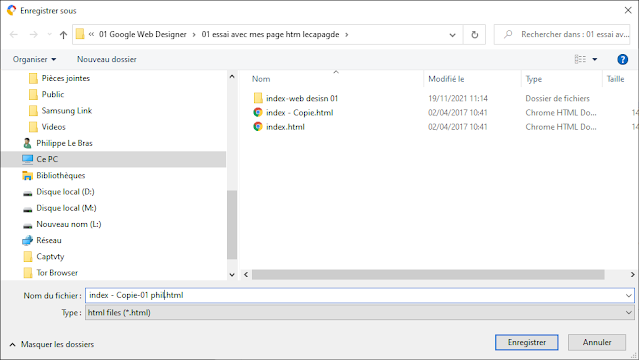Click the Réseau network icon
639x360 pixels.
27,241
